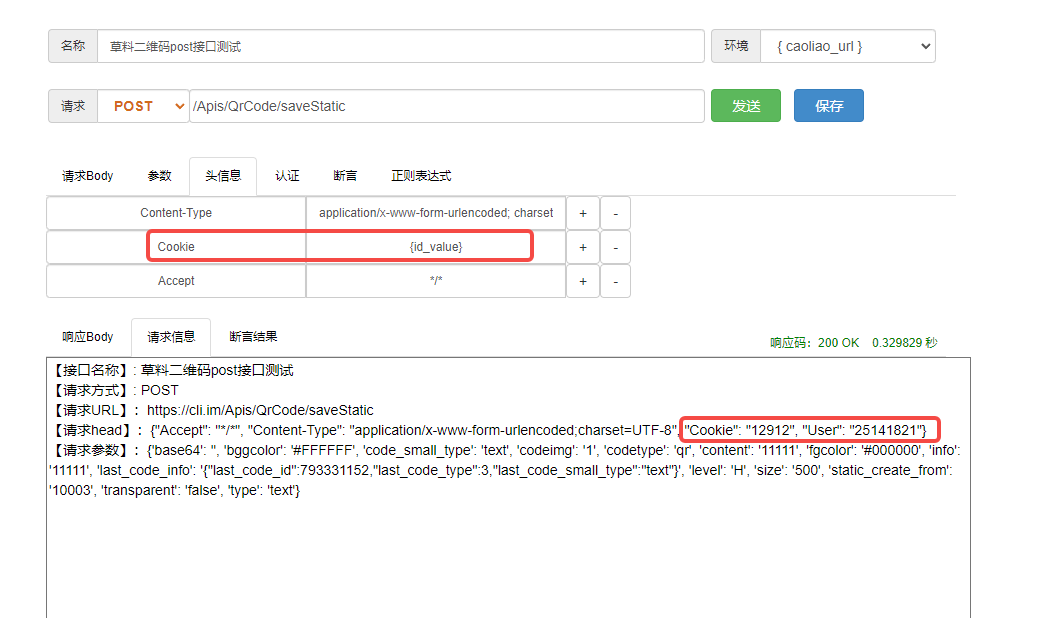Switch to the 参数 tab
The image size is (1039, 618).
click(160, 176)
